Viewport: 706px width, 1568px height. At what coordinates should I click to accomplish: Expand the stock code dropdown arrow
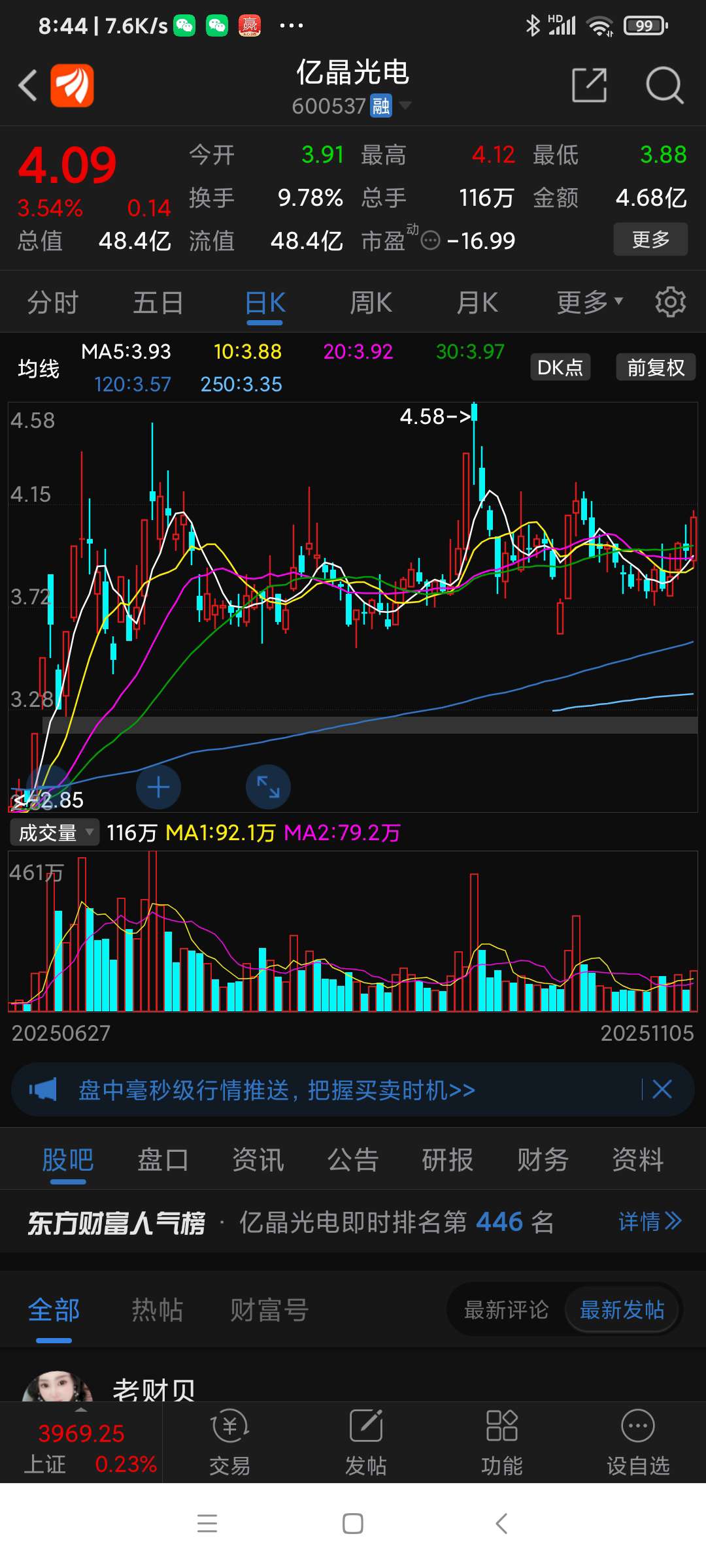coord(405,105)
